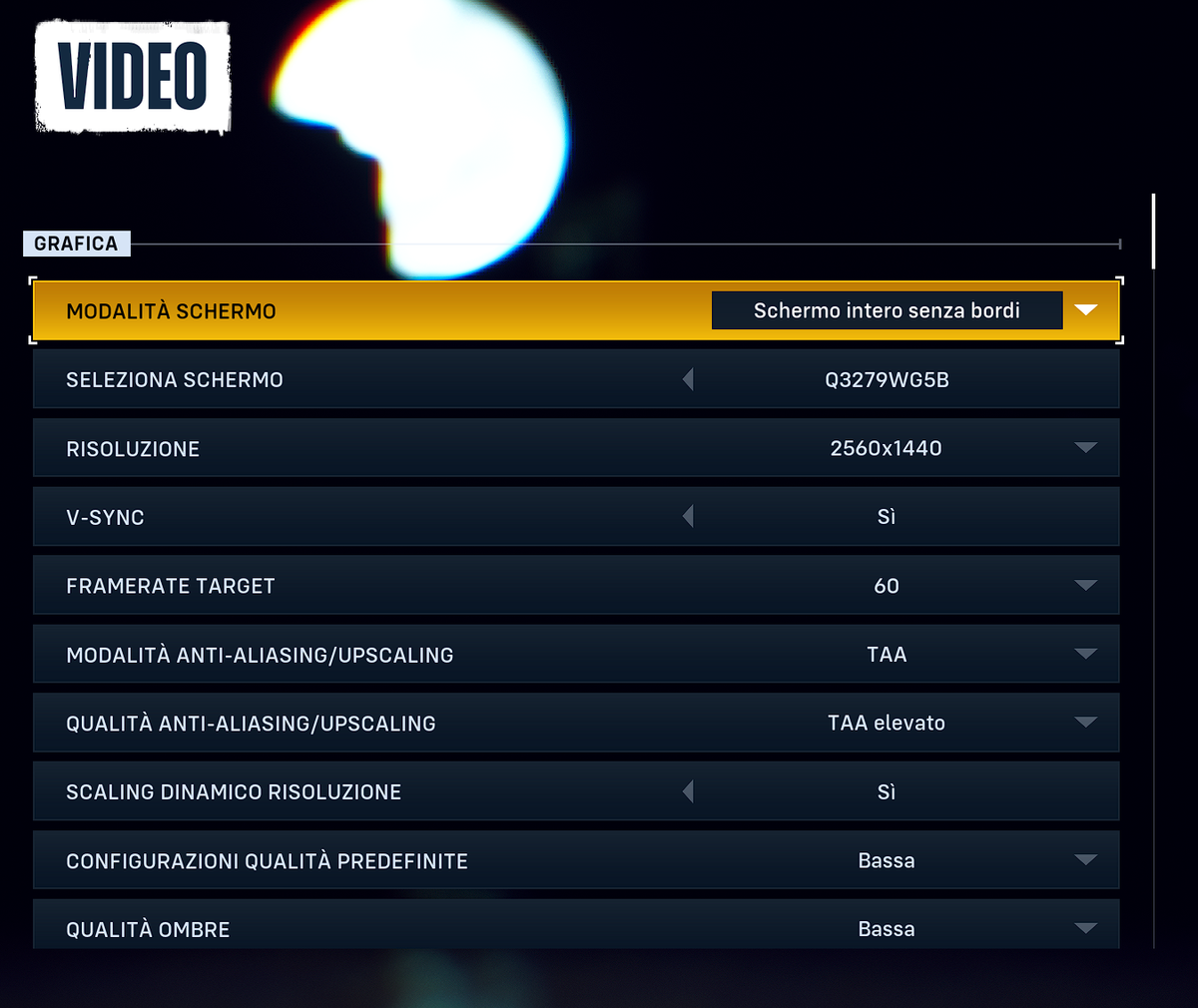This screenshot has width=1198, height=1008.
Task: Select the V-Sync row label
Action: tap(105, 518)
